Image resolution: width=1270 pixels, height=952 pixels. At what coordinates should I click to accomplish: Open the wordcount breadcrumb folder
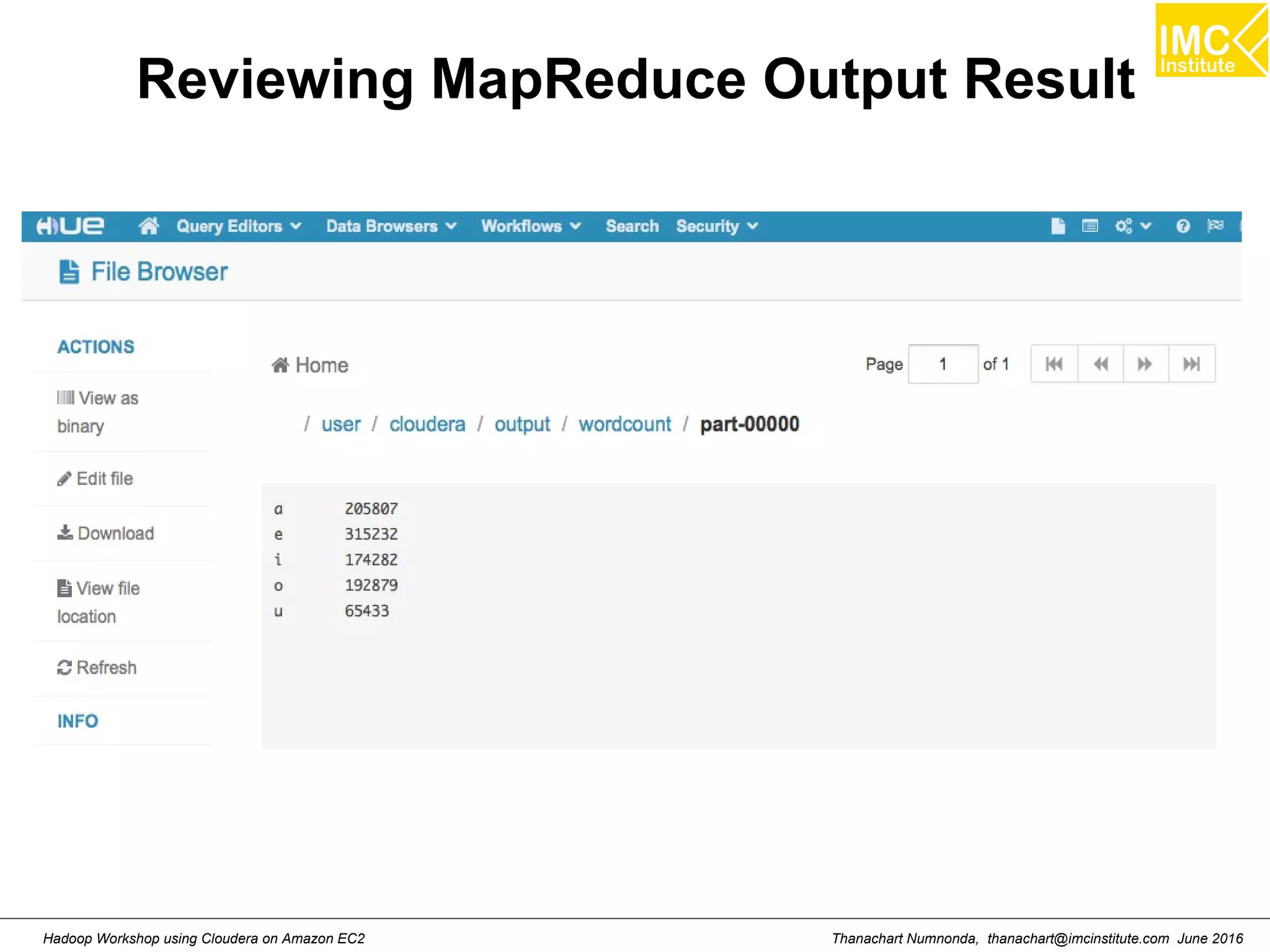coord(625,425)
